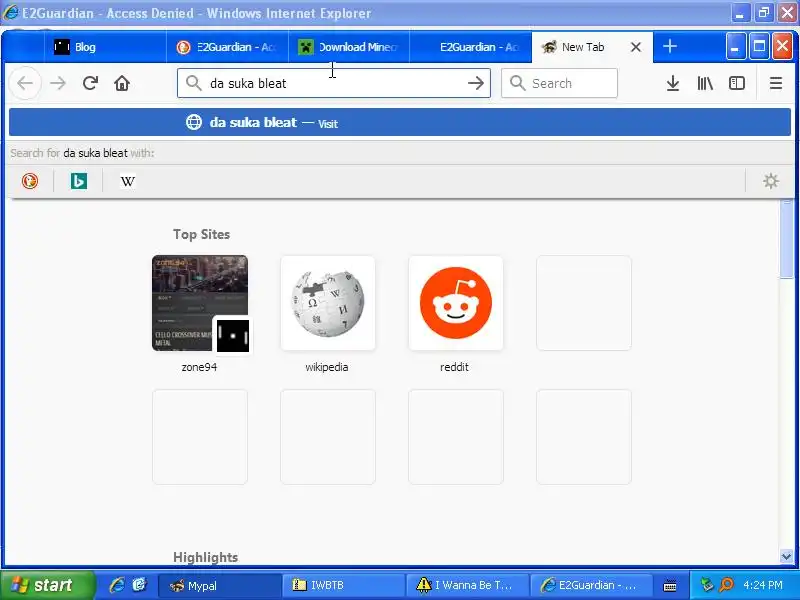Switch to the Blog tab
Image resolution: width=800 pixels, height=600 pixels.
[105, 47]
